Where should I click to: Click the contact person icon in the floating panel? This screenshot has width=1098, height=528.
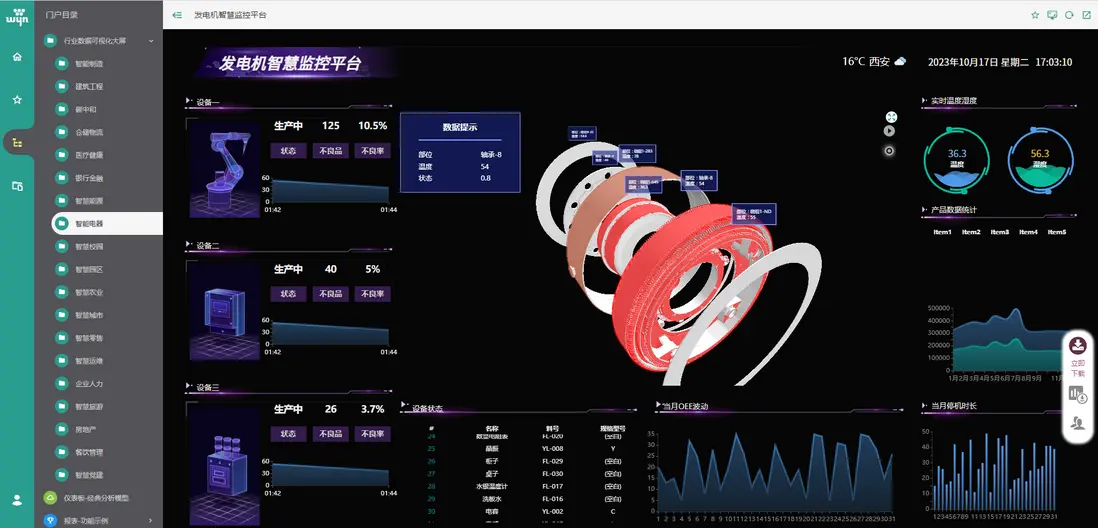point(1078,423)
